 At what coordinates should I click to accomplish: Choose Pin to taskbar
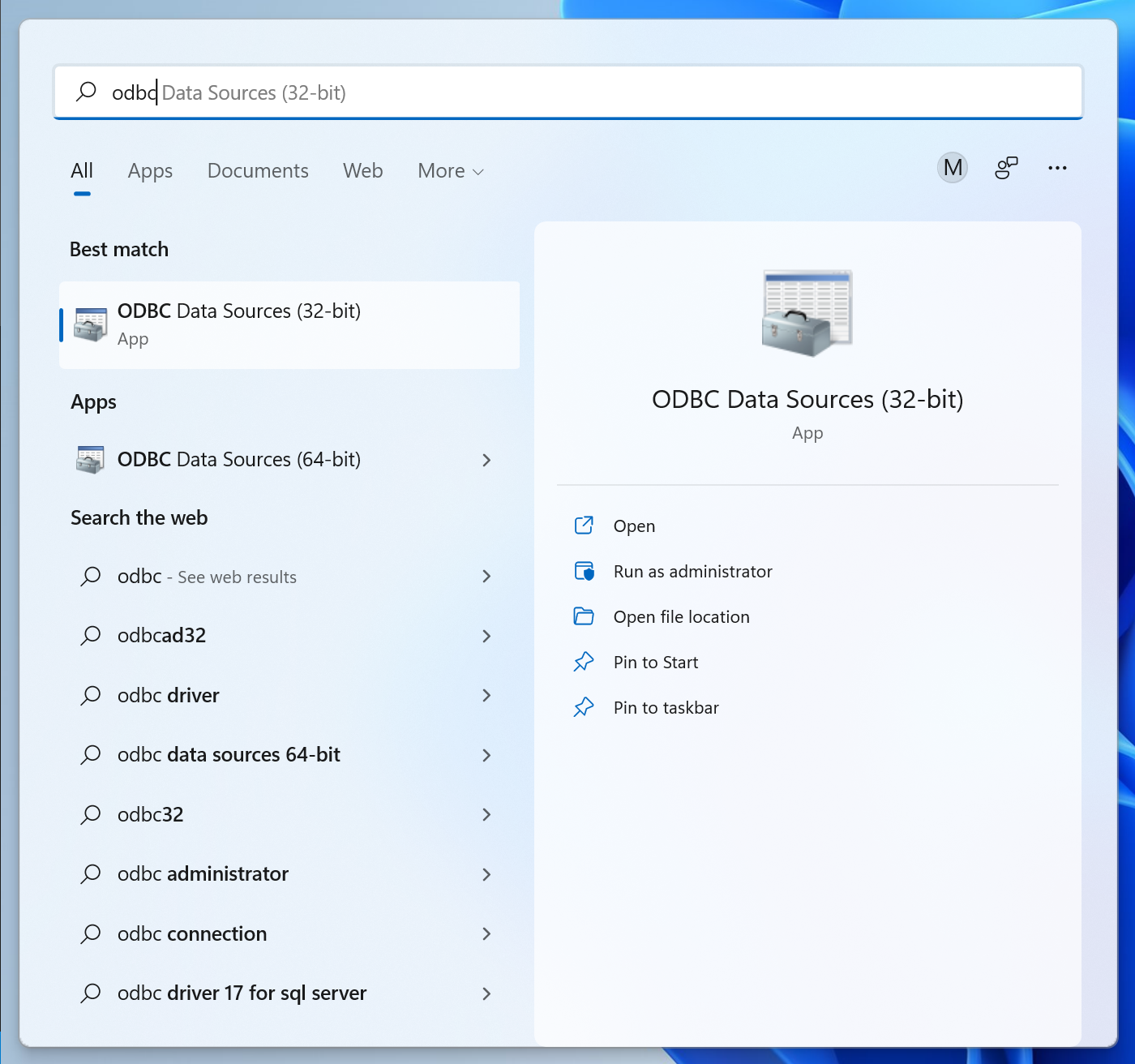pos(666,708)
